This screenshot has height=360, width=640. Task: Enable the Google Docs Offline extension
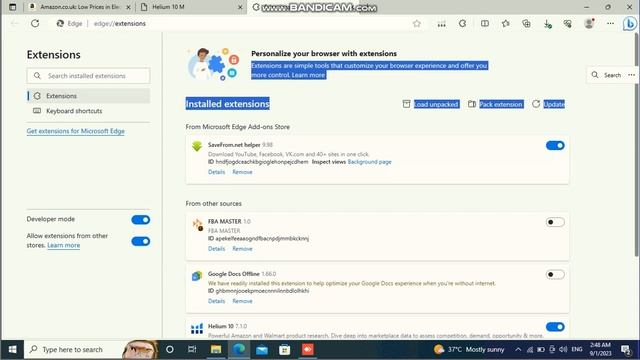555,274
